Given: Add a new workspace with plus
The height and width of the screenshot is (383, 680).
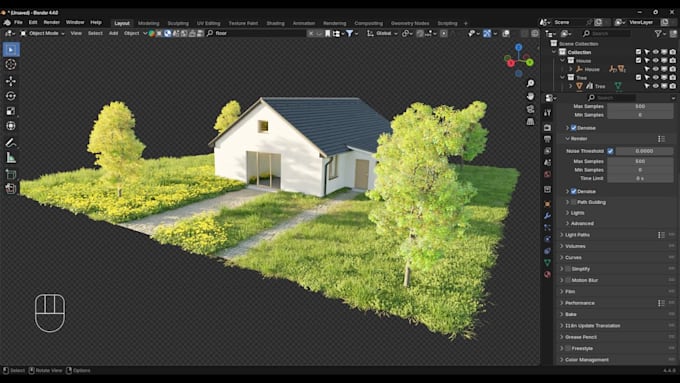Looking at the screenshot, I should (466, 23).
